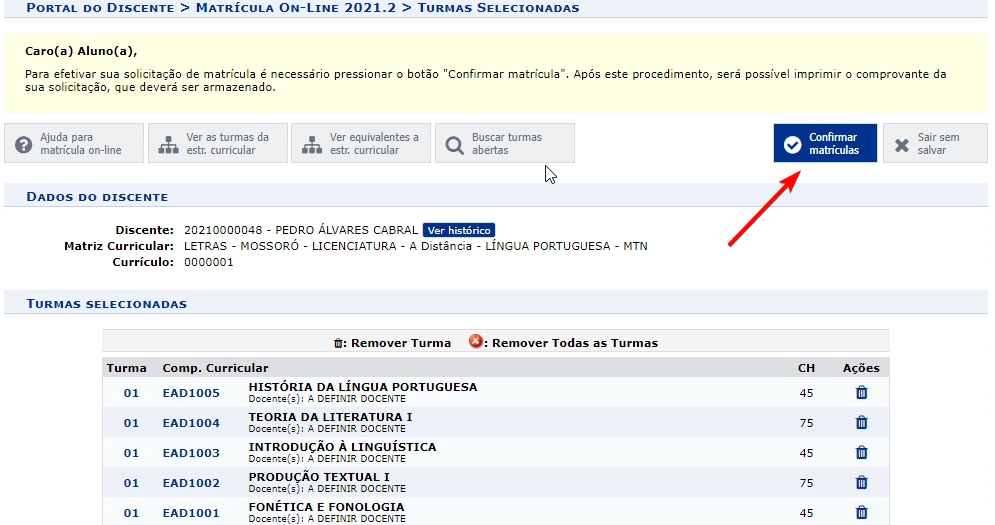
Task: Open Ajuda para matrícula on-line
Action: click(x=74, y=143)
